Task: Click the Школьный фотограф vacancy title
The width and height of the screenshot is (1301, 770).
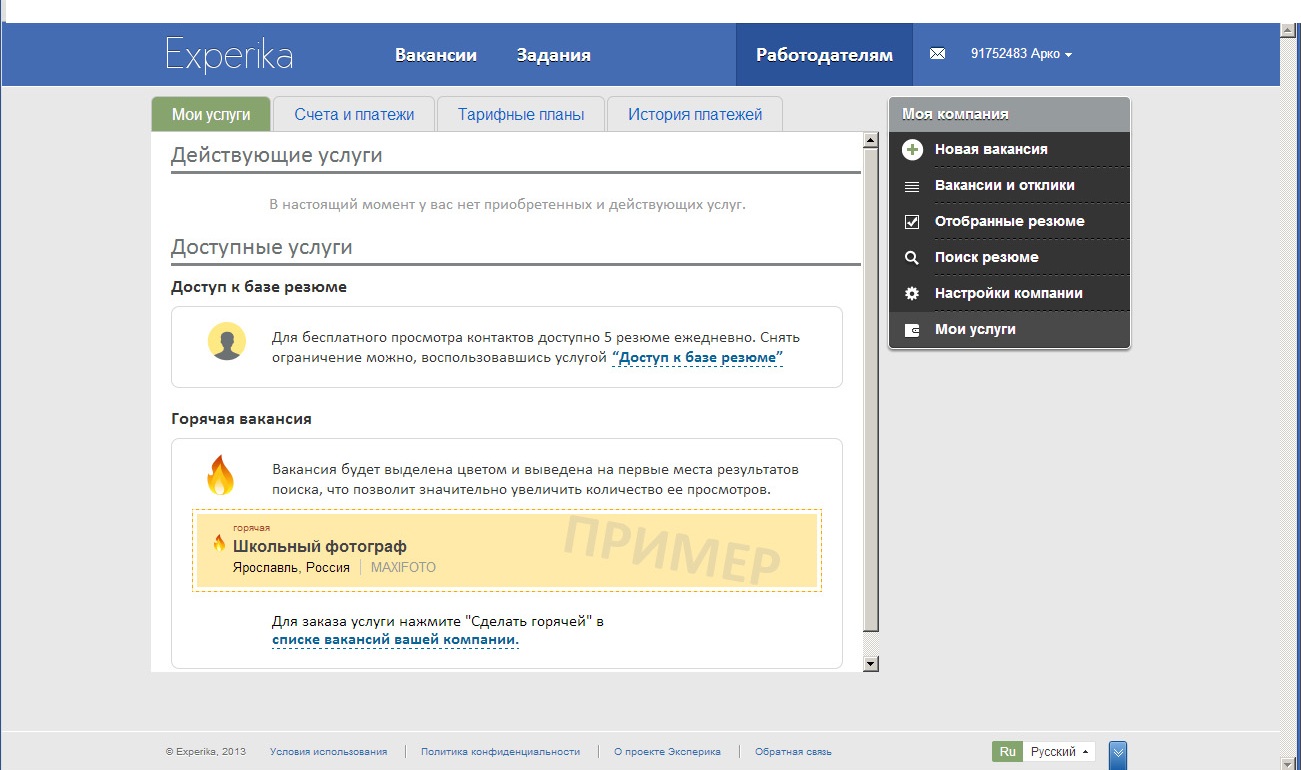Action: point(320,546)
